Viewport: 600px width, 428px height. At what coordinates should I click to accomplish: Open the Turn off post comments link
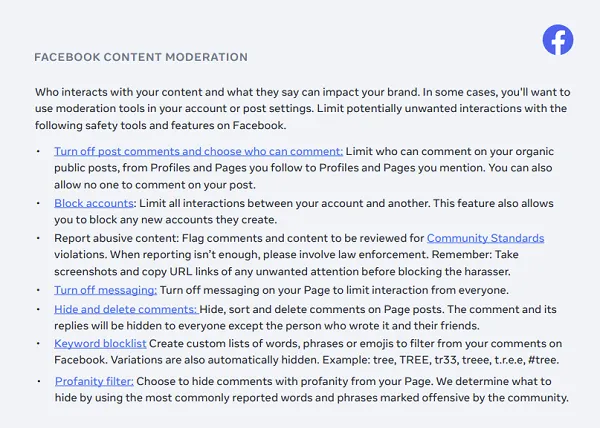pos(198,151)
